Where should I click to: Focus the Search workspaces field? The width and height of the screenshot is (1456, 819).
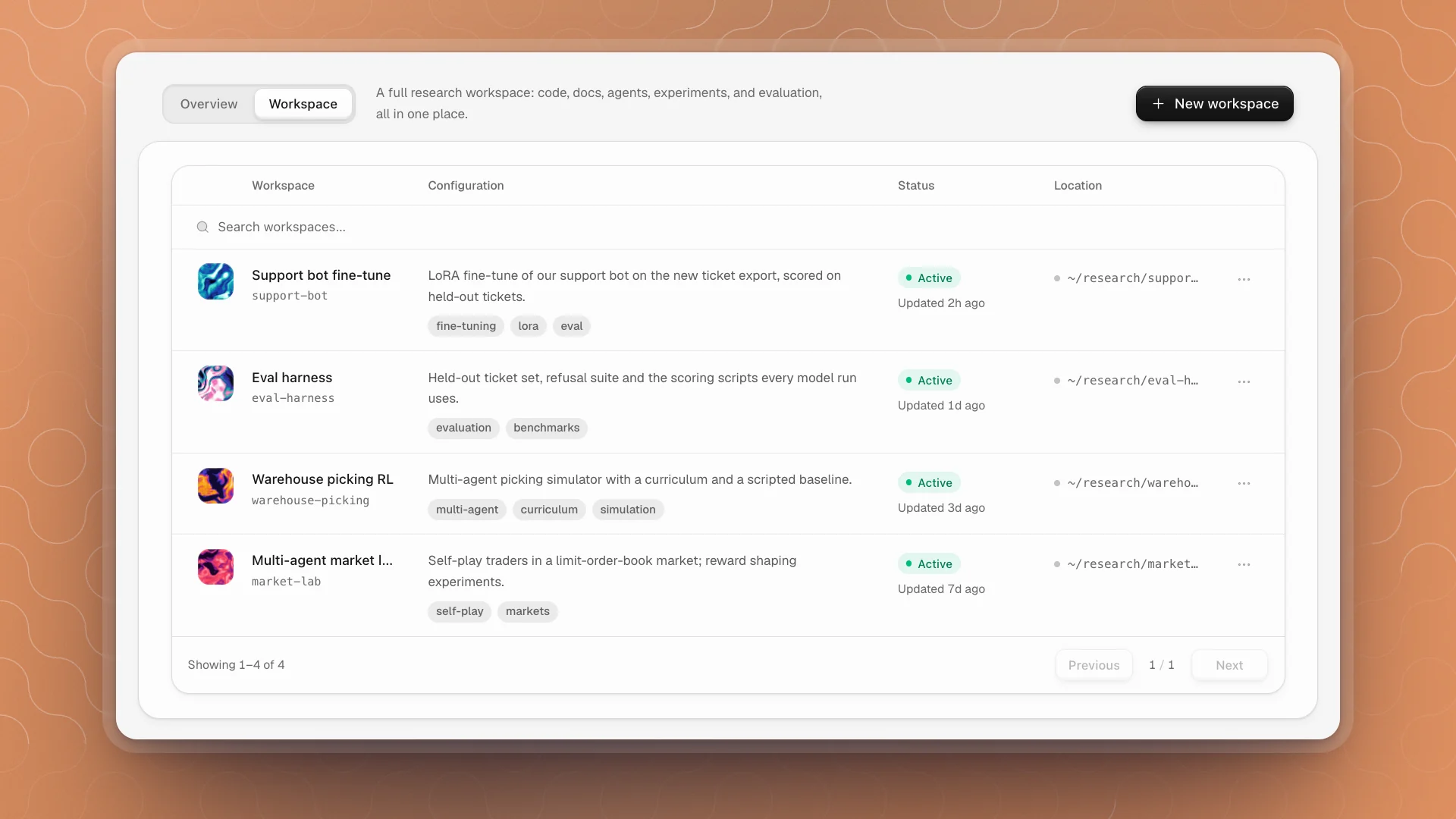point(728,227)
